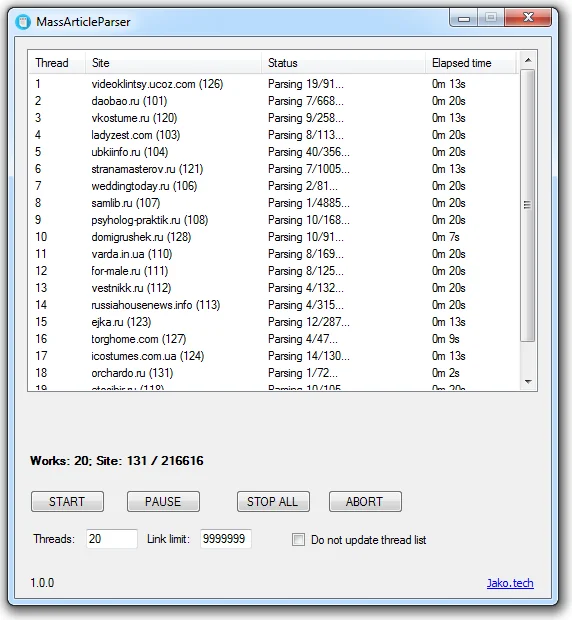Select the videoklintsy.ucoz.com (126) row
Screen dimensions: 572x620
point(274,84)
